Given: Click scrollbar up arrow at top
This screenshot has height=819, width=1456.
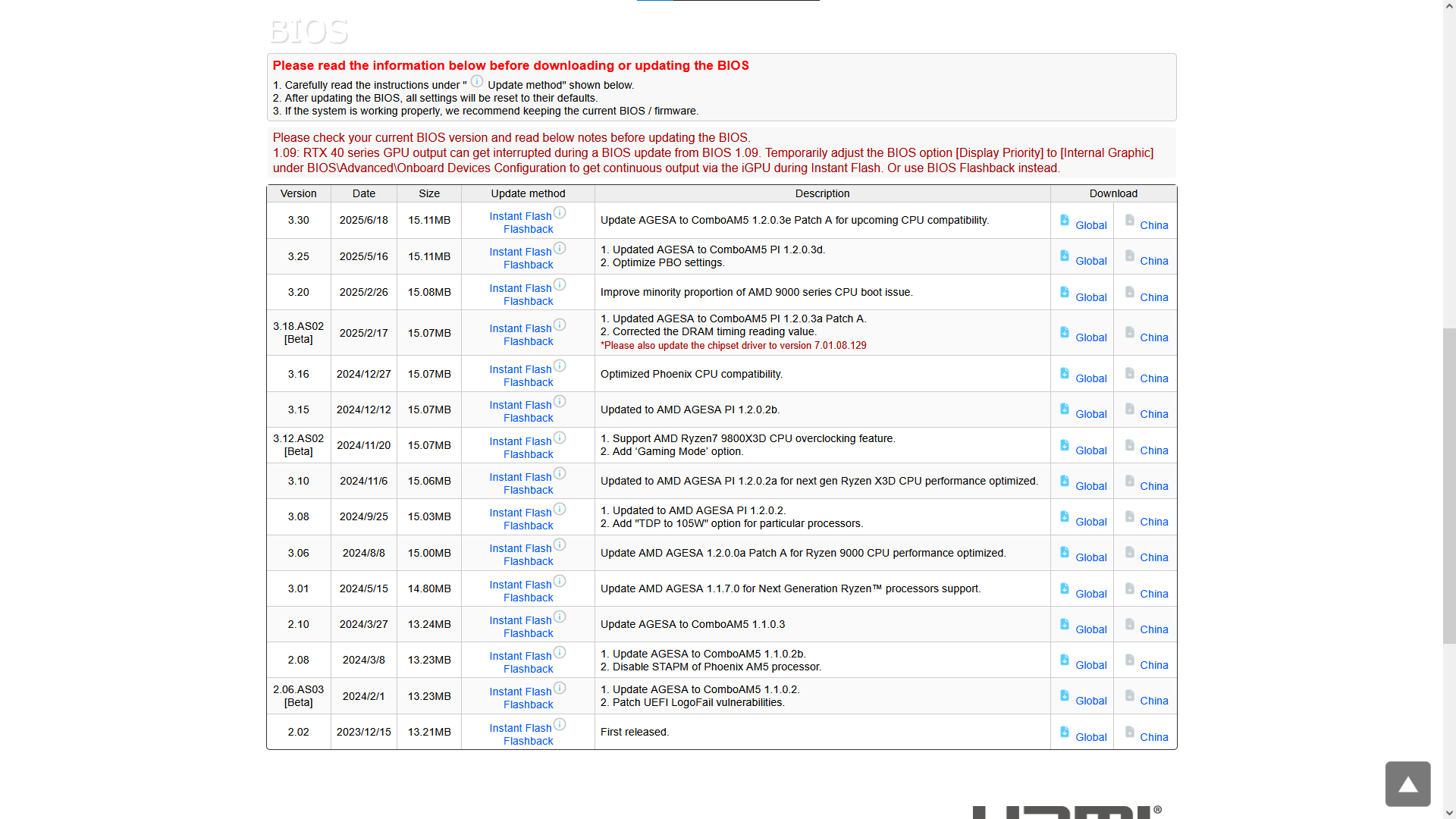Looking at the screenshot, I should [x=1449, y=5].
